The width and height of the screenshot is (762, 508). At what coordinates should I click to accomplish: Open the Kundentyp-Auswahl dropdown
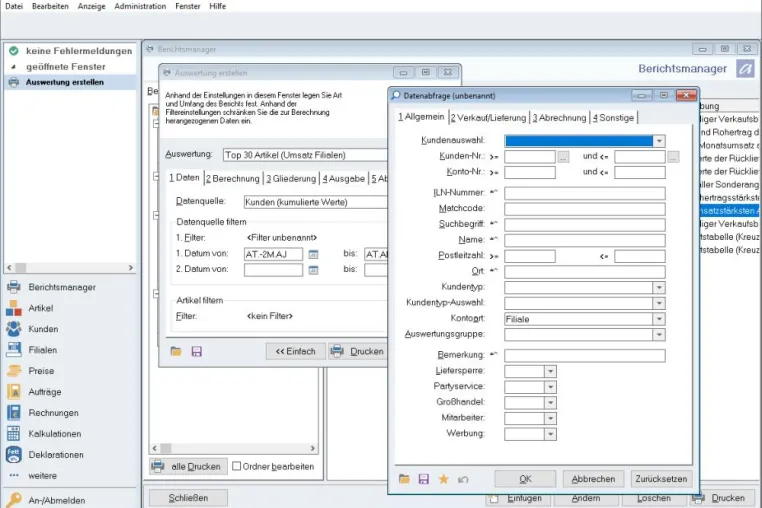[x=659, y=303]
